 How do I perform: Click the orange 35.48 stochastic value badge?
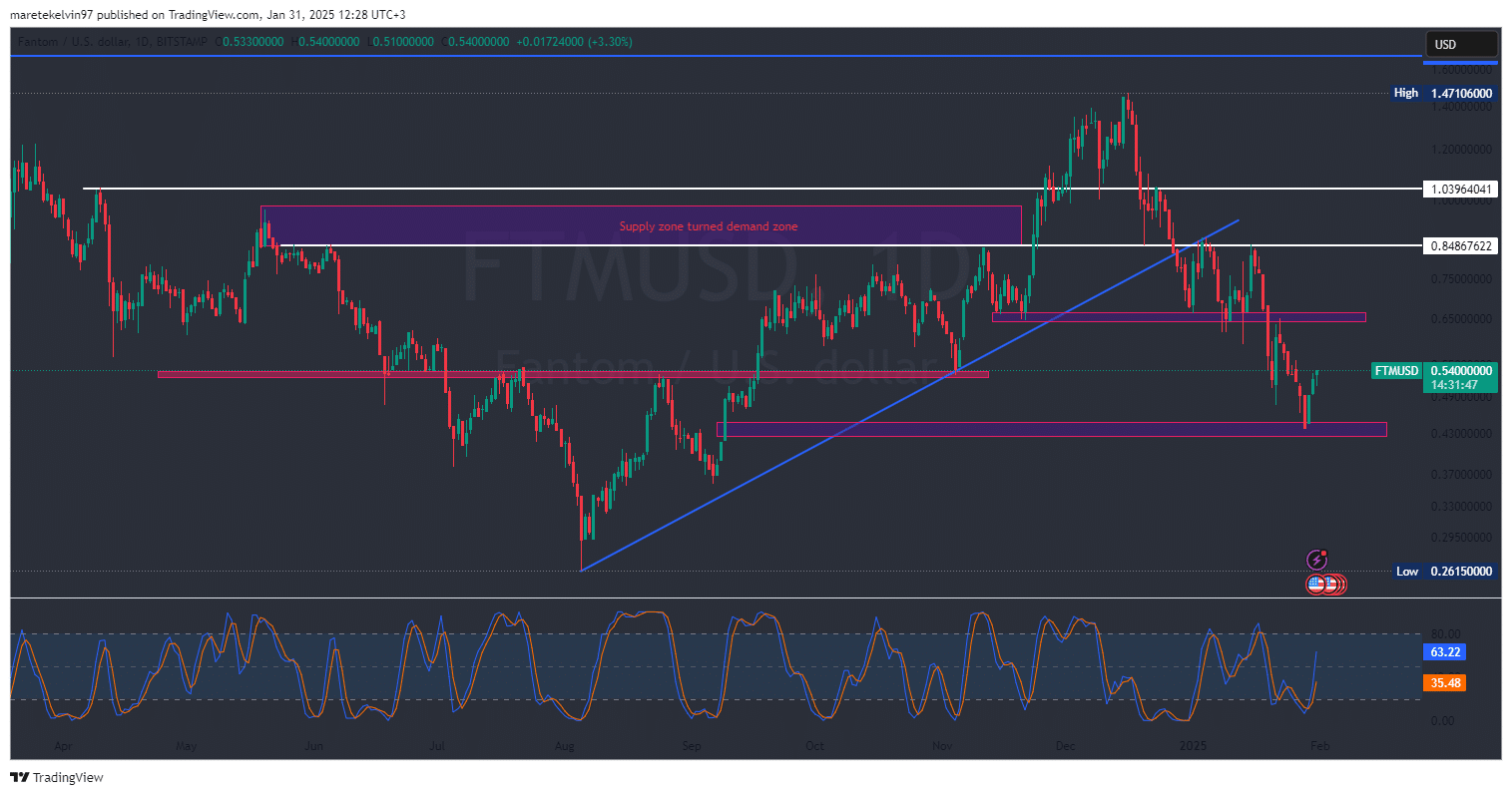(x=1445, y=683)
